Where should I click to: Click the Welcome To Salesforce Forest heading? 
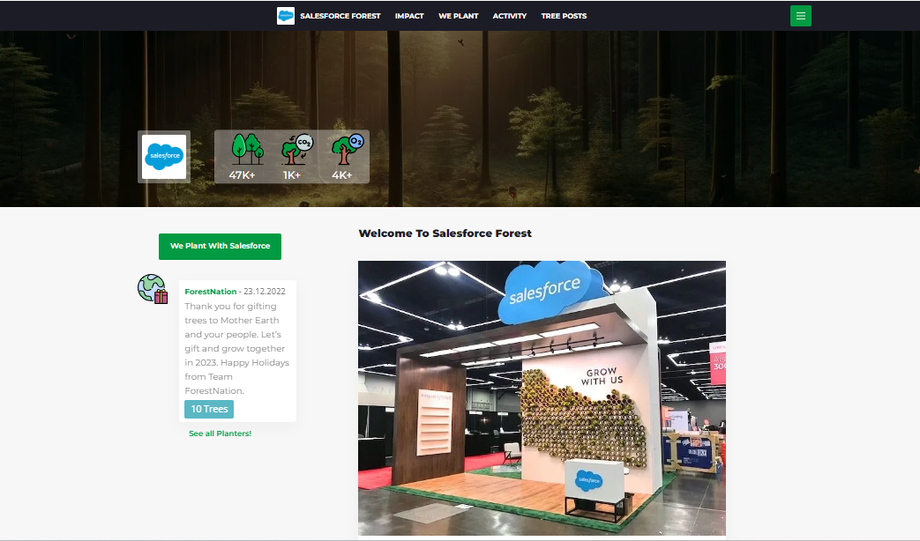click(445, 234)
